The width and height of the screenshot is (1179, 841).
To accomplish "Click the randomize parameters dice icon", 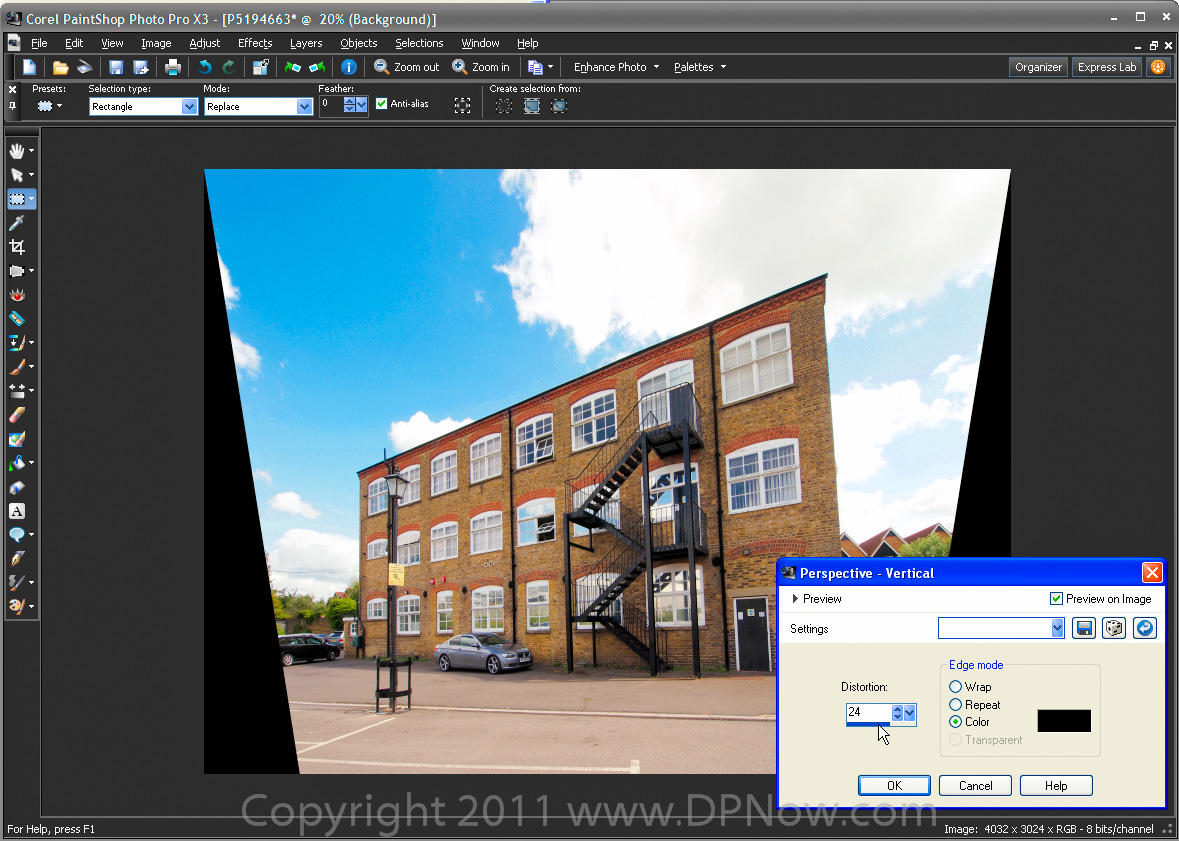I will pyautogui.click(x=1113, y=628).
